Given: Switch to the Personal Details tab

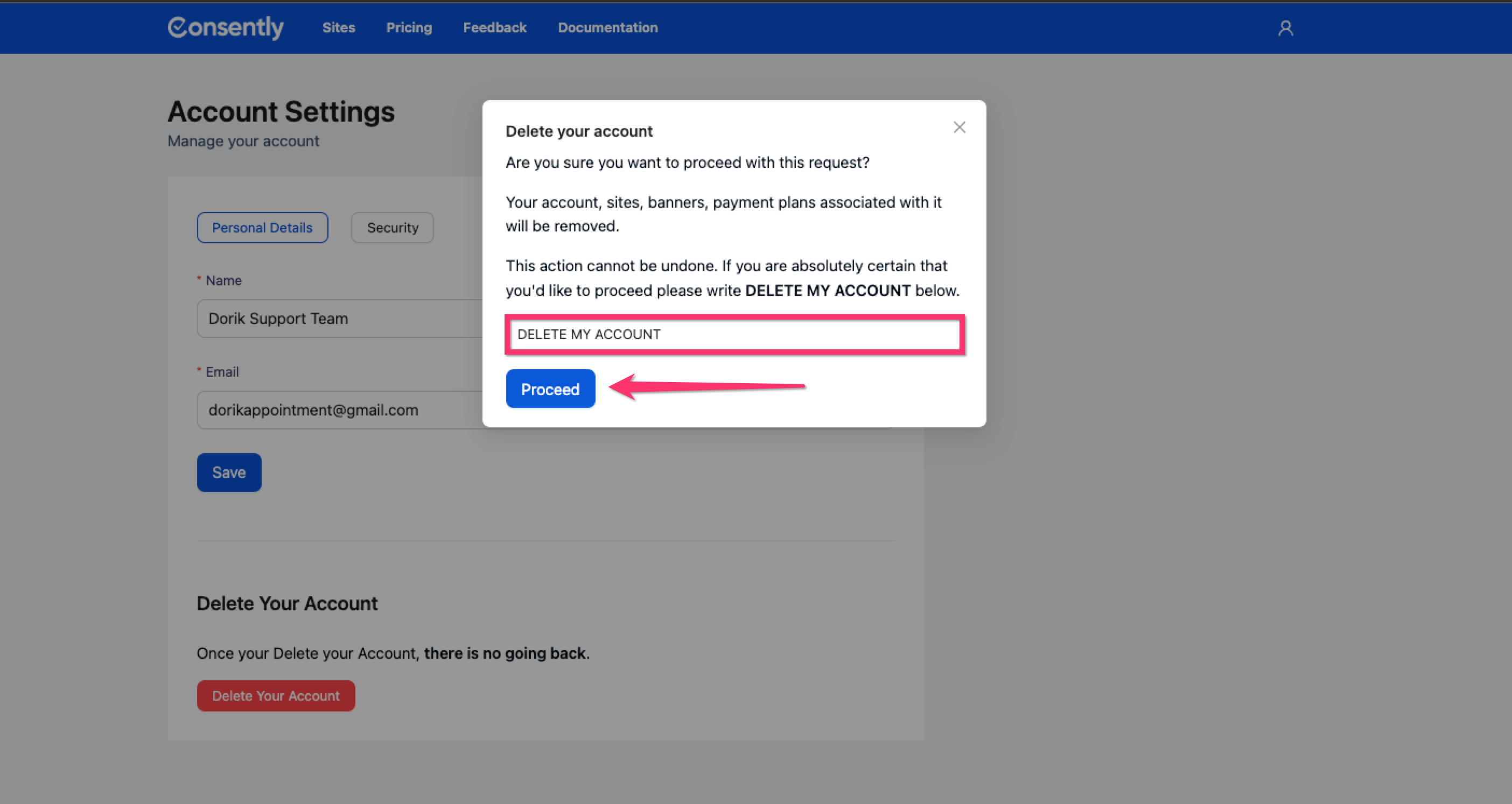Looking at the screenshot, I should coord(262,228).
